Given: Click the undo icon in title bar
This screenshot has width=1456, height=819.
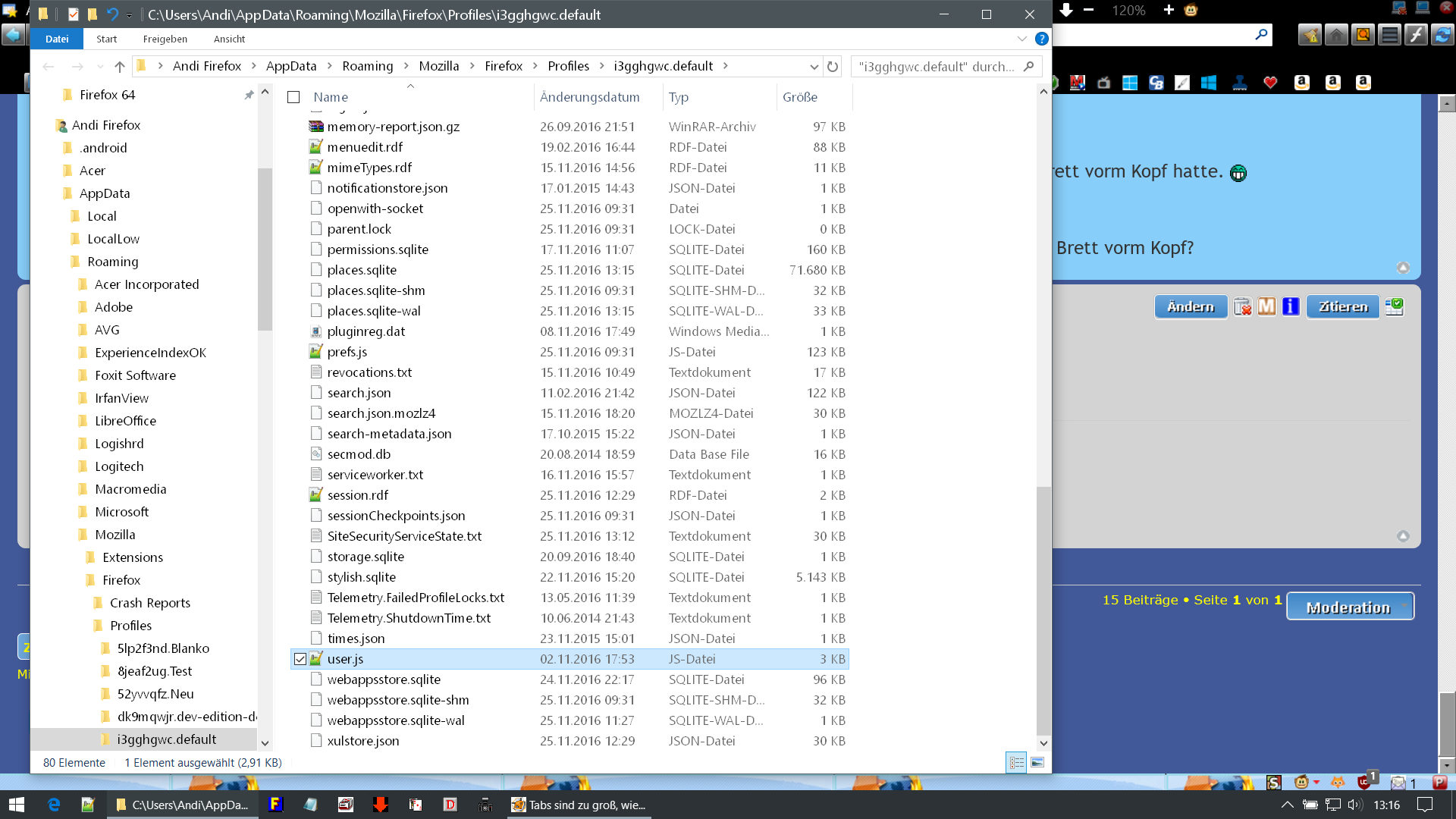Looking at the screenshot, I should click(x=112, y=14).
